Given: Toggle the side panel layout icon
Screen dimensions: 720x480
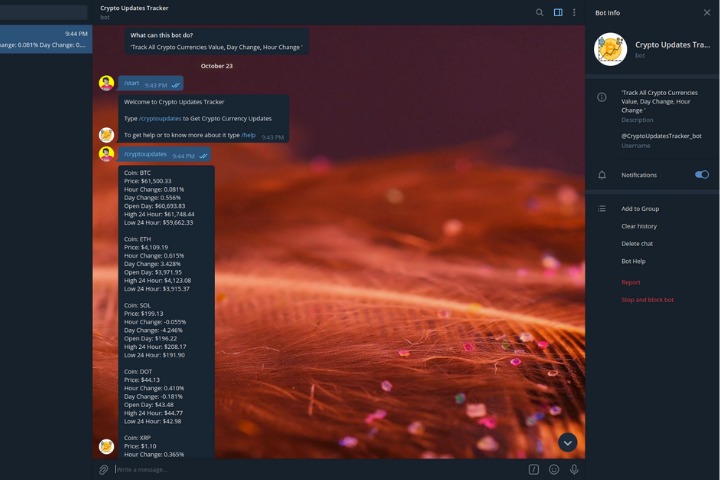Looking at the screenshot, I should 558,12.
